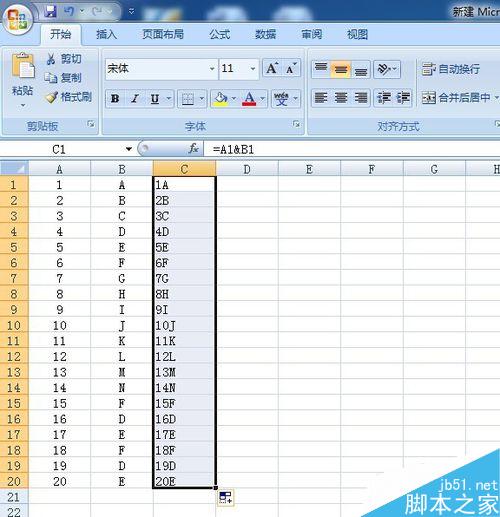Copy the selection with 复制
This screenshot has width=500, height=517.
click(64, 78)
